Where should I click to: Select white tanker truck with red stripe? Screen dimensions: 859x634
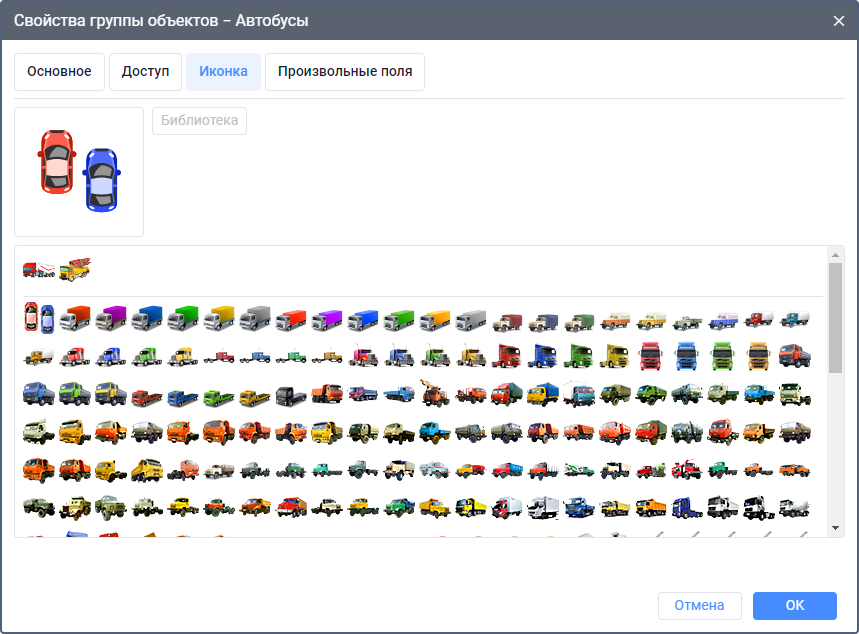click(x=436, y=470)
